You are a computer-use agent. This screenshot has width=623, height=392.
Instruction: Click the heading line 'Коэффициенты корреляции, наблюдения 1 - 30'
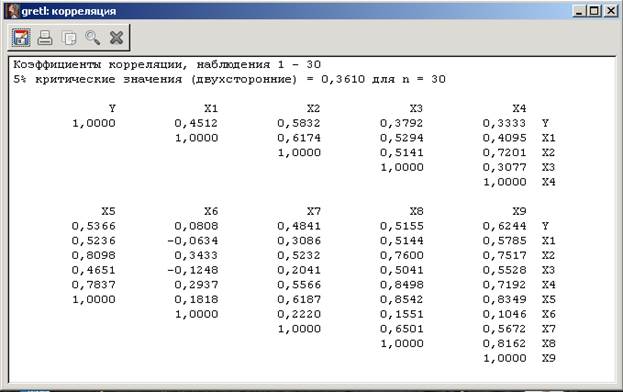tap(167, 64)
